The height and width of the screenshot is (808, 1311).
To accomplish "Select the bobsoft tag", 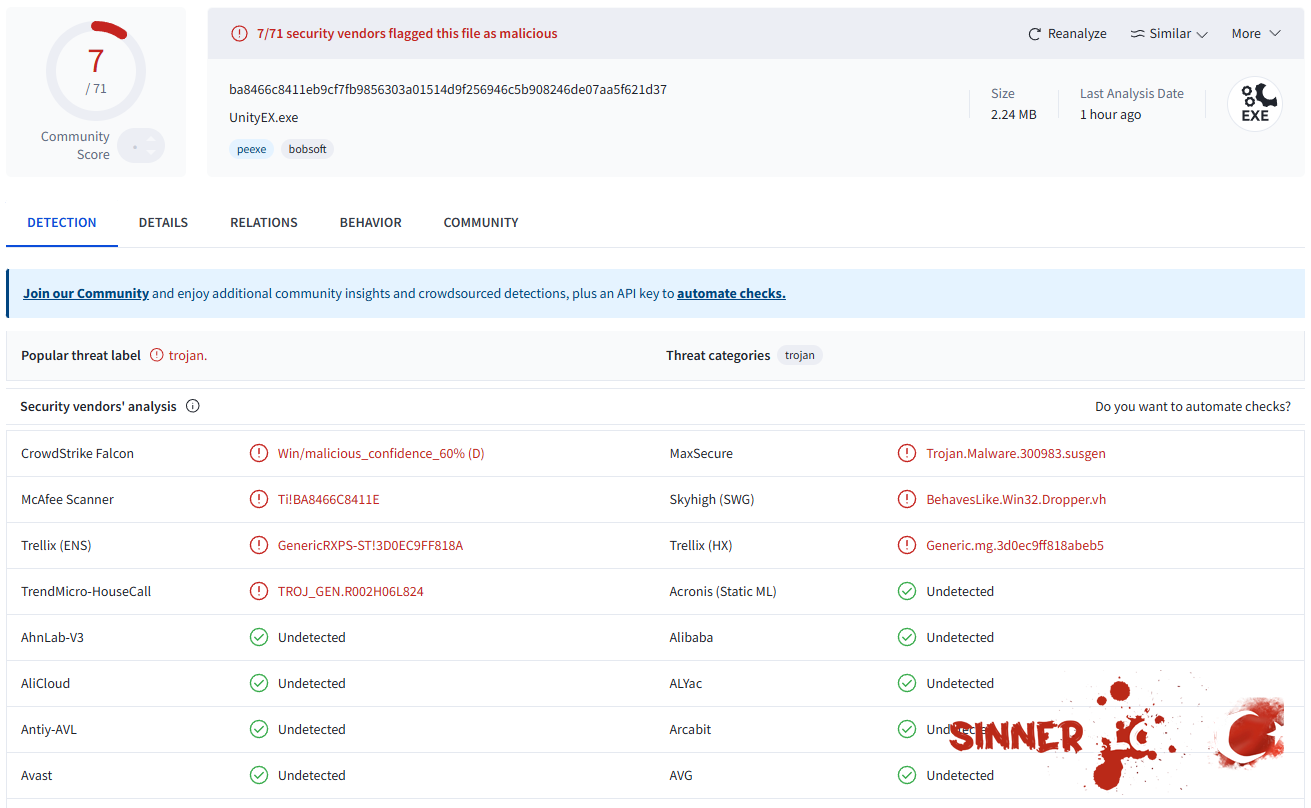I will pyautogui.click(x=307, y=149).
